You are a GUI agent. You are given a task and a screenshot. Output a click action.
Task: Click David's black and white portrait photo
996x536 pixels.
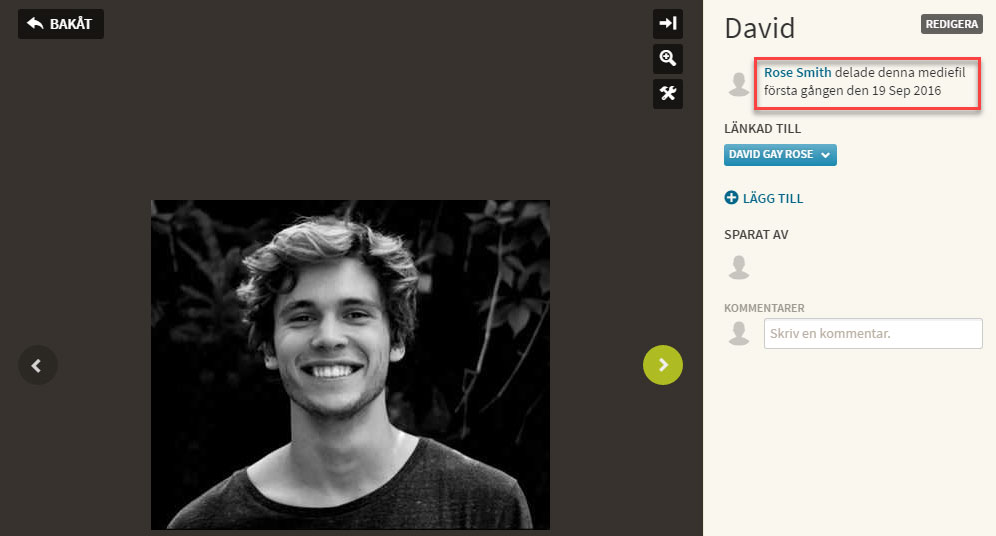[x=350, y=365]
